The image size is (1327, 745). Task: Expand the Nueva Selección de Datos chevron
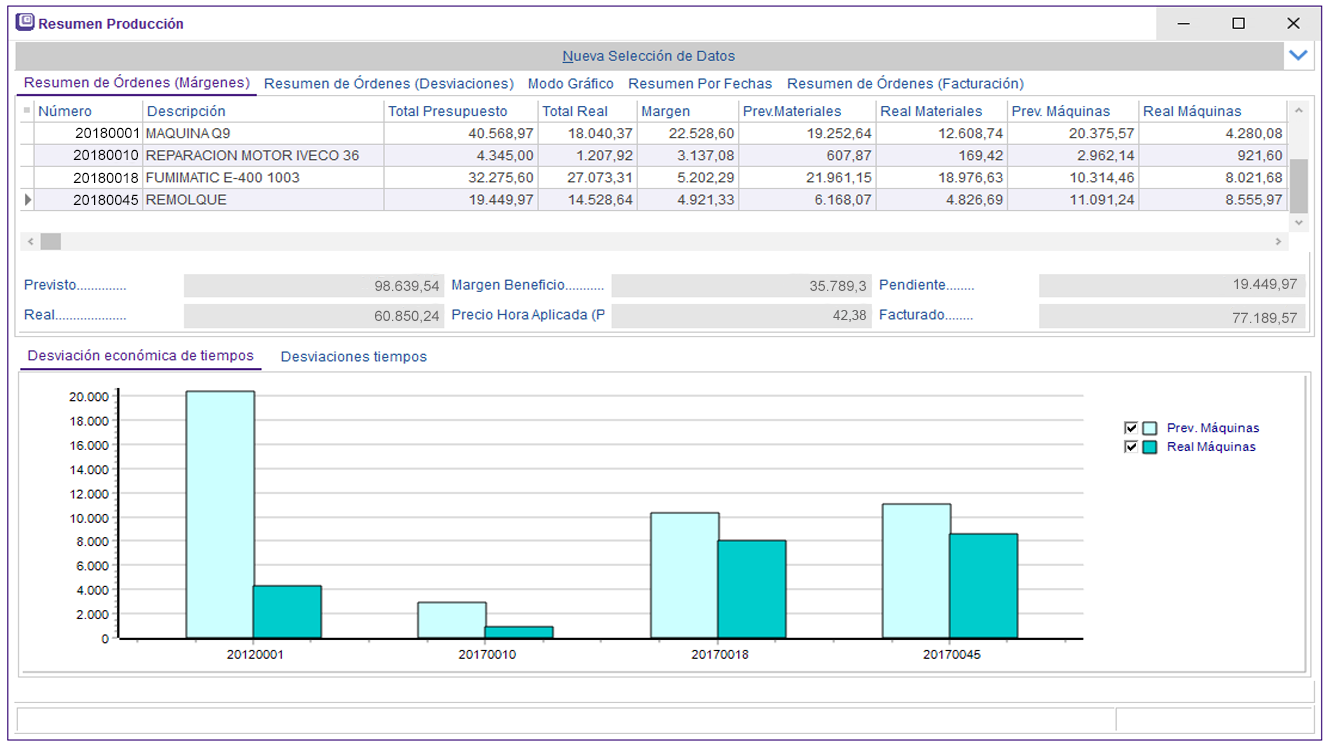(1298, 56)
